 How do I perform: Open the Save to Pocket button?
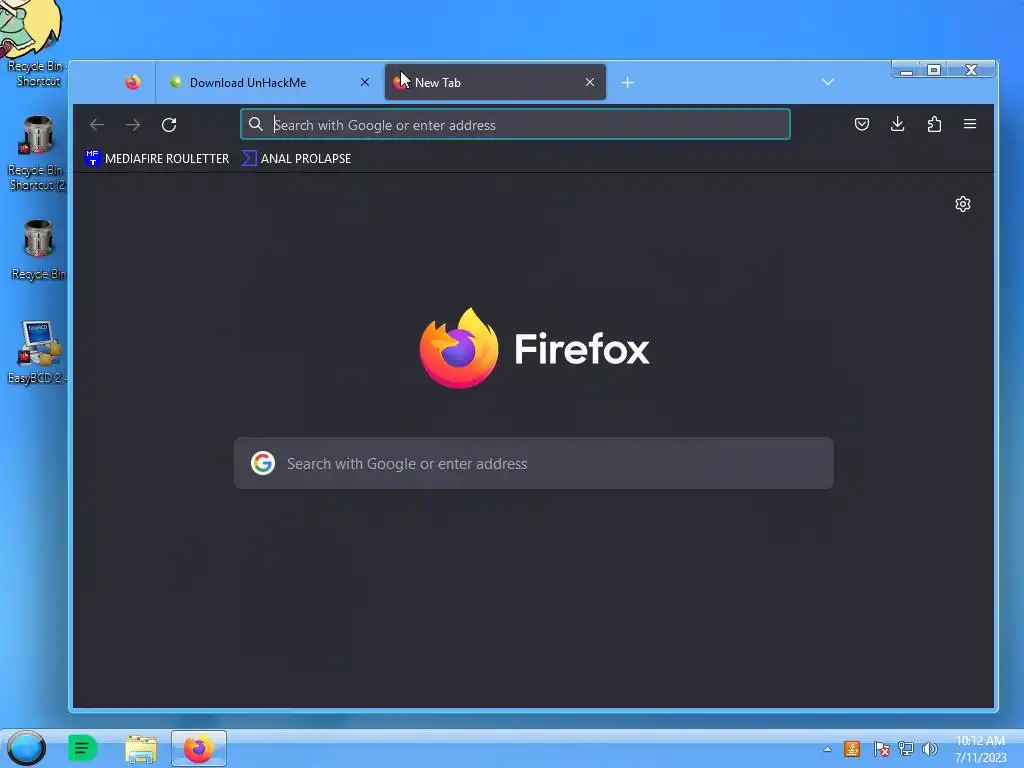point(861,124)
